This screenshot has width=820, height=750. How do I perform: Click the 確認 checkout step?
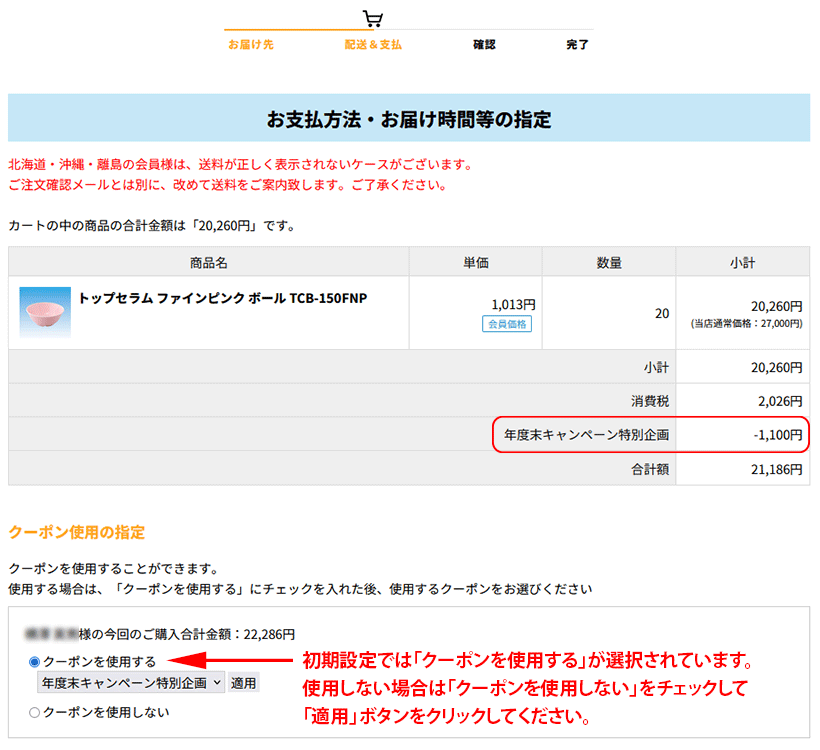click(484, 45)
